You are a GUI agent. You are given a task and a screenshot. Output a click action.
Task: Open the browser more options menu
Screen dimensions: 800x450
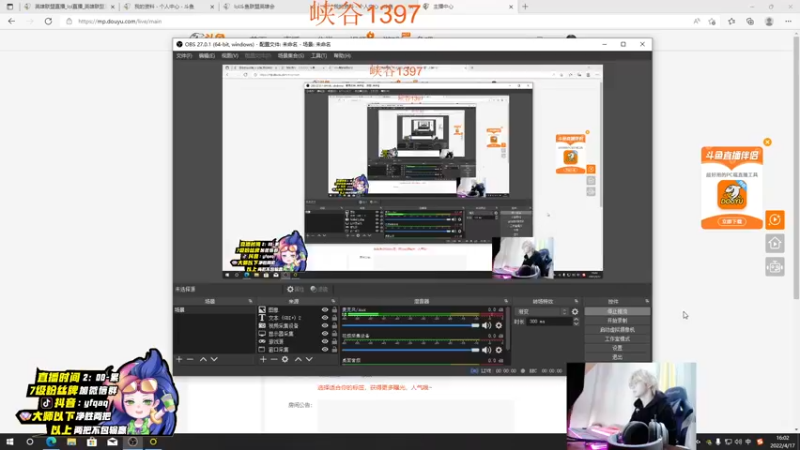tap(788, 21)
